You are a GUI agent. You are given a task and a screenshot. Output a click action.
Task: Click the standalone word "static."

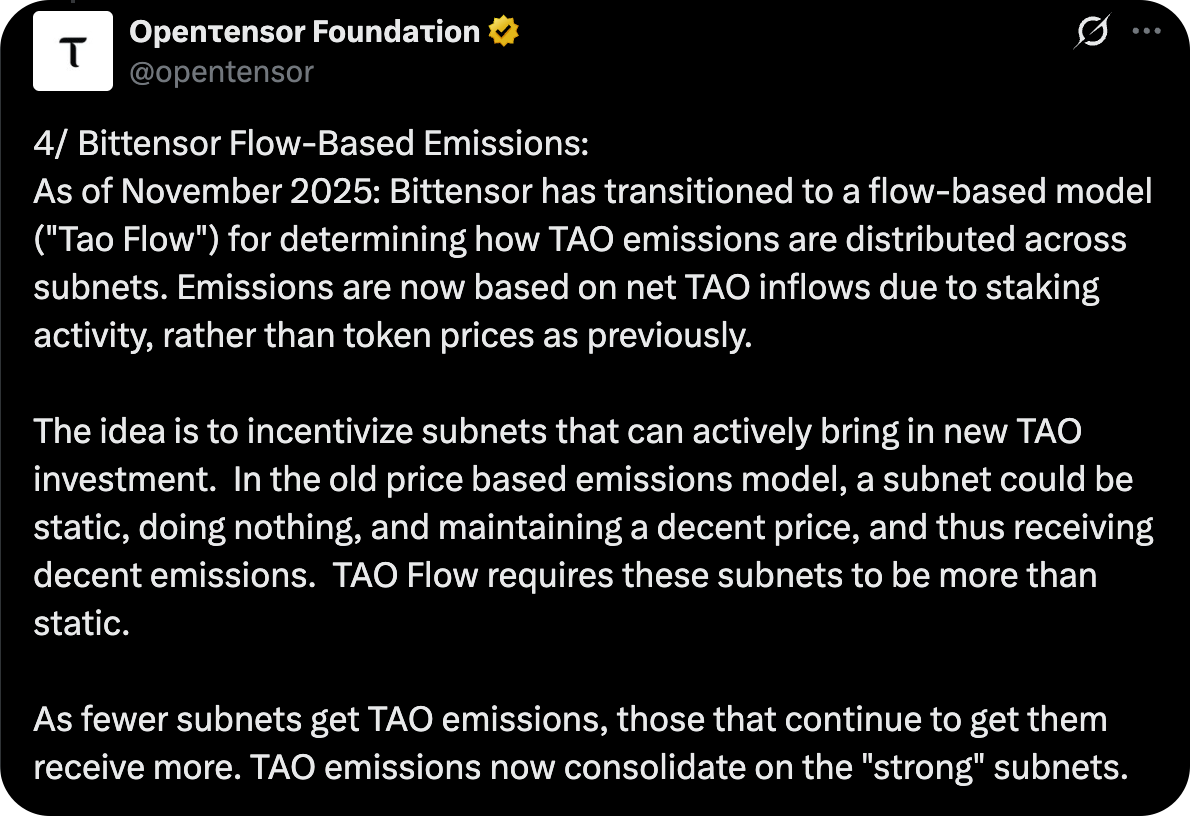click(82, 624)
